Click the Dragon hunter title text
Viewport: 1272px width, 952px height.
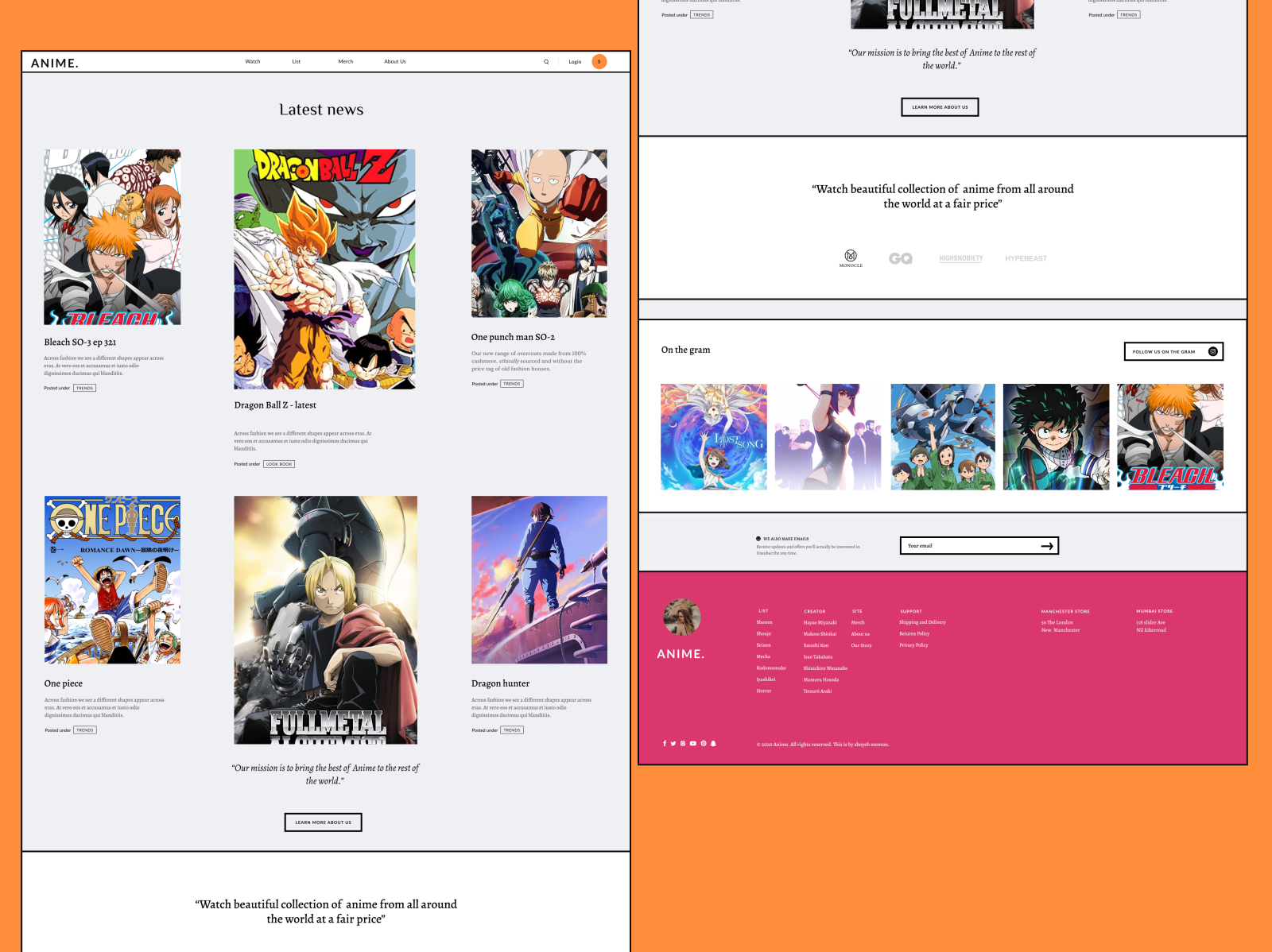[x=500, y=683]
